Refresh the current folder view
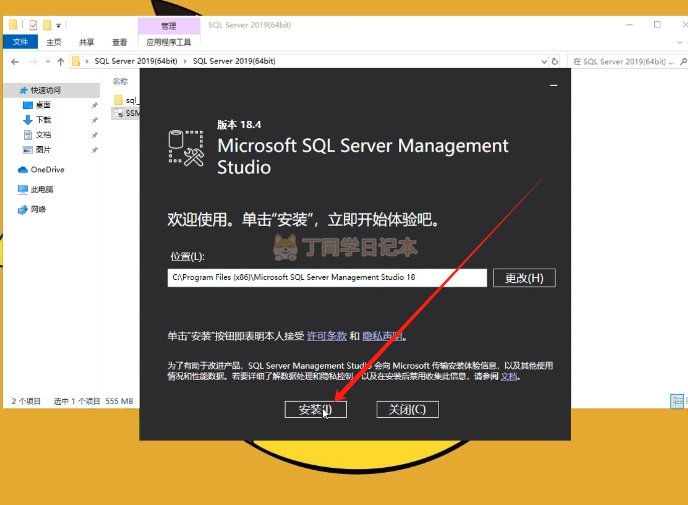The width and height of the screenshot is (688, 505). point(557,61)
